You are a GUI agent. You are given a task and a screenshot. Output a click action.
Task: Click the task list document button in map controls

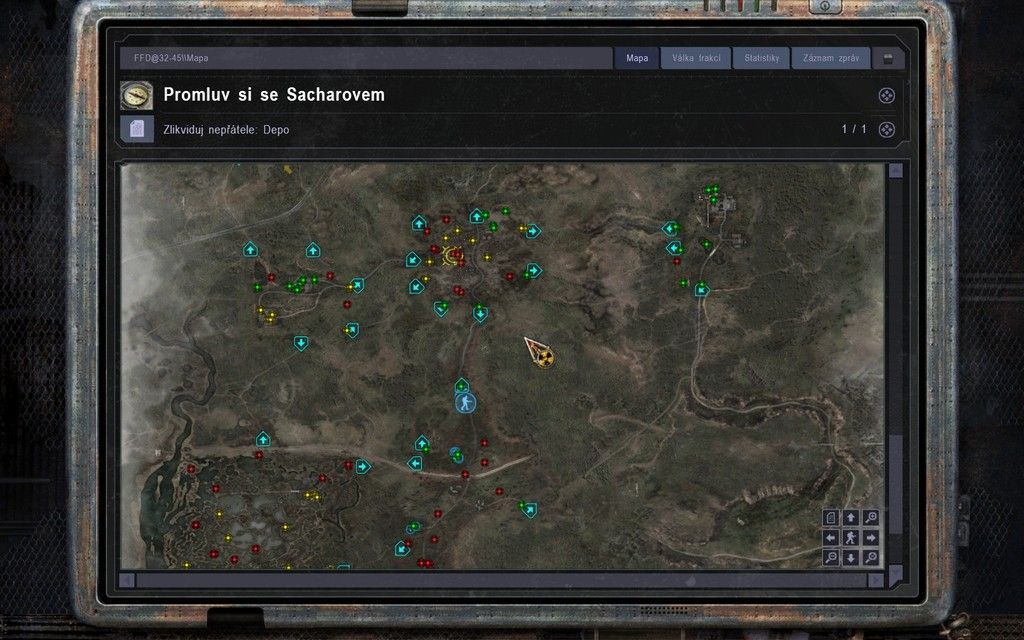831,518
